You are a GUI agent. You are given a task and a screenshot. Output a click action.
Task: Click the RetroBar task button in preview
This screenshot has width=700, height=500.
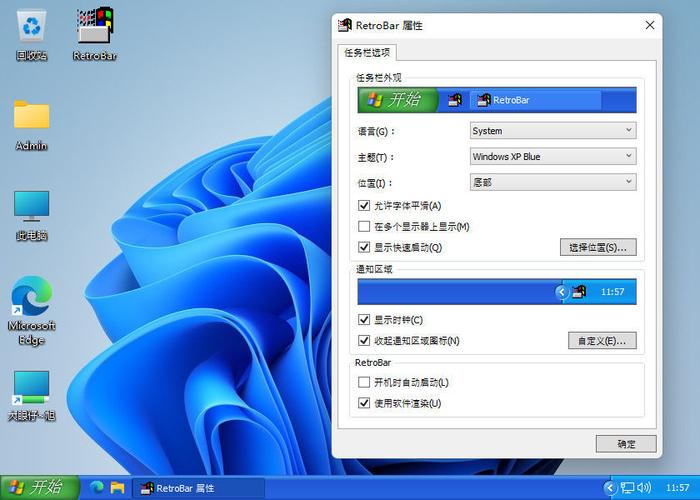tap(535, 100)
